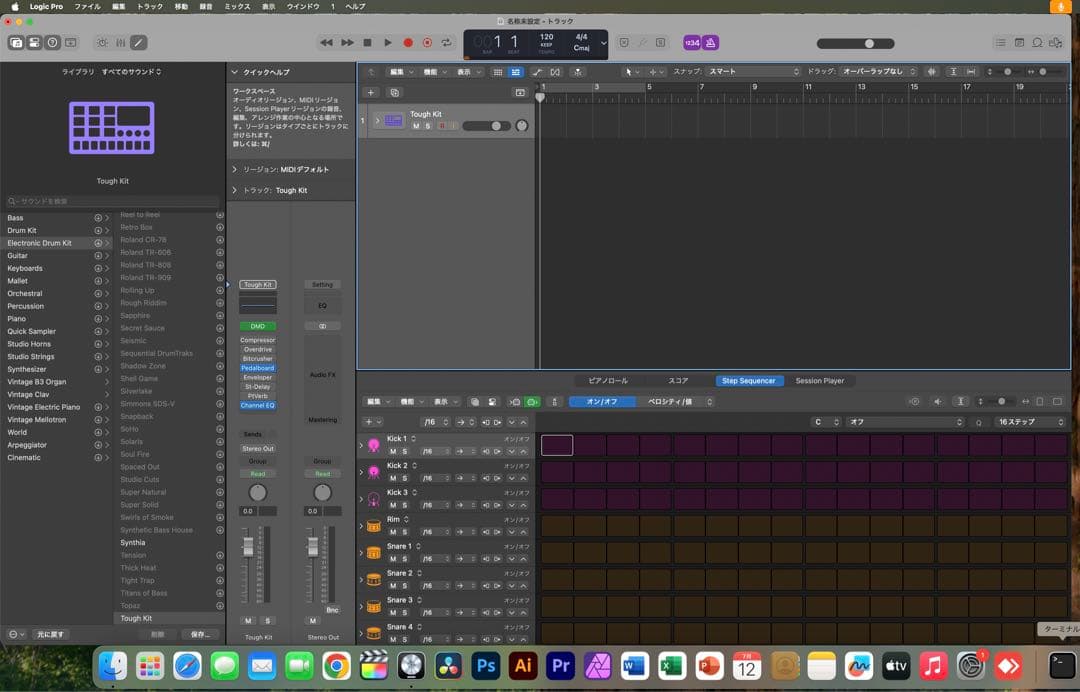Image resolution: width=1080 pixels, height=692 pixels.
Task: Open the スナップ スマート dropdown
Action: (754, 72)
